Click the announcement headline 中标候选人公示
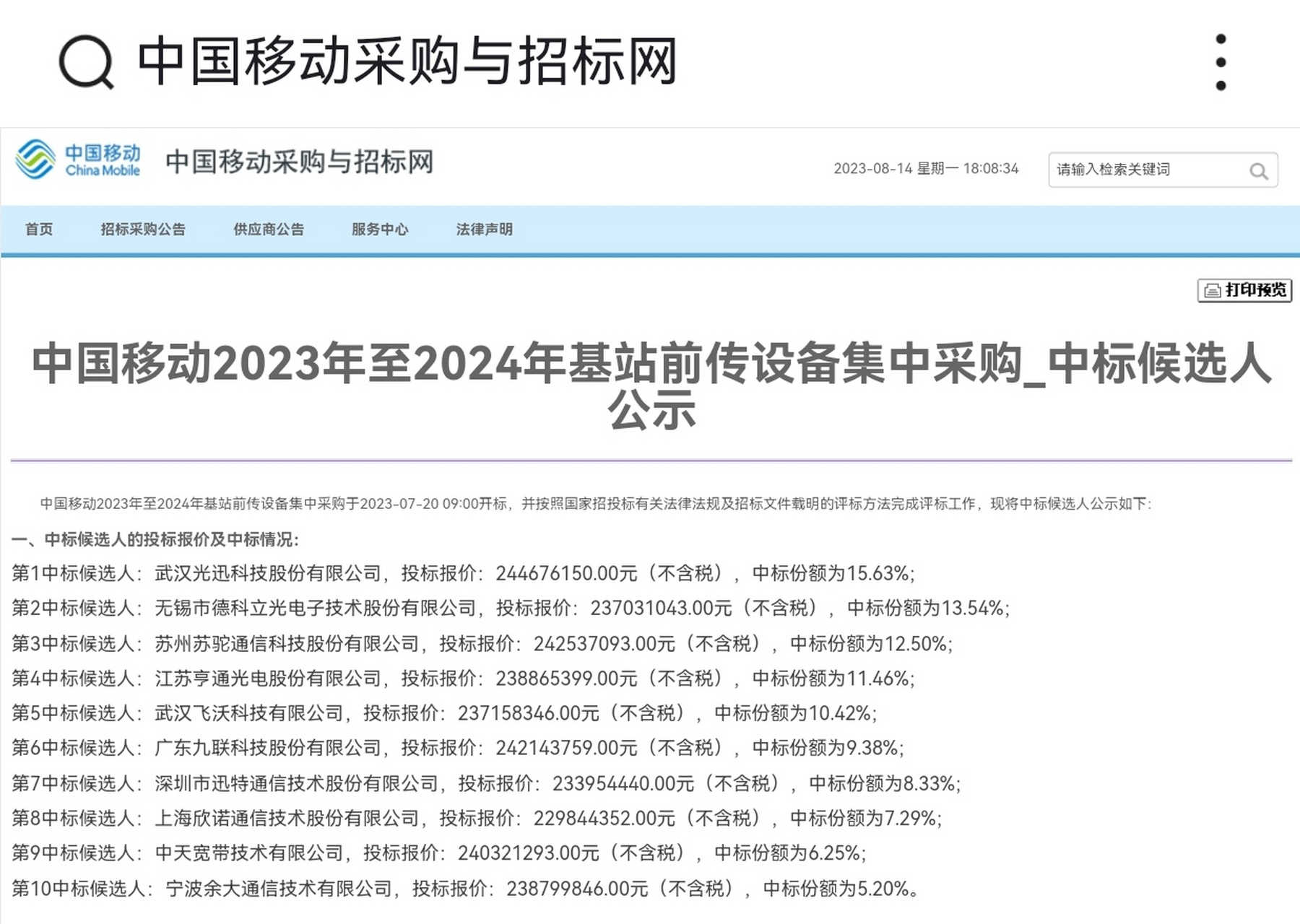1300x924 pixels. pos(651,386)
